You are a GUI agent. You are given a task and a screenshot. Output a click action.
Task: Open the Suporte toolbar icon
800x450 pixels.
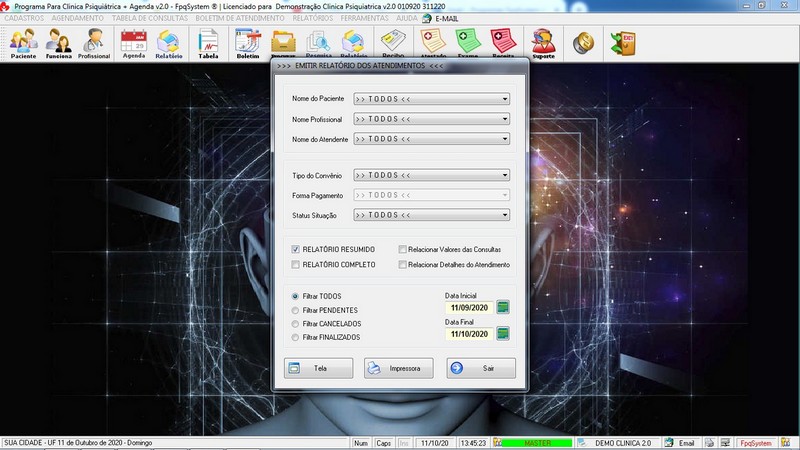(544, 44)
